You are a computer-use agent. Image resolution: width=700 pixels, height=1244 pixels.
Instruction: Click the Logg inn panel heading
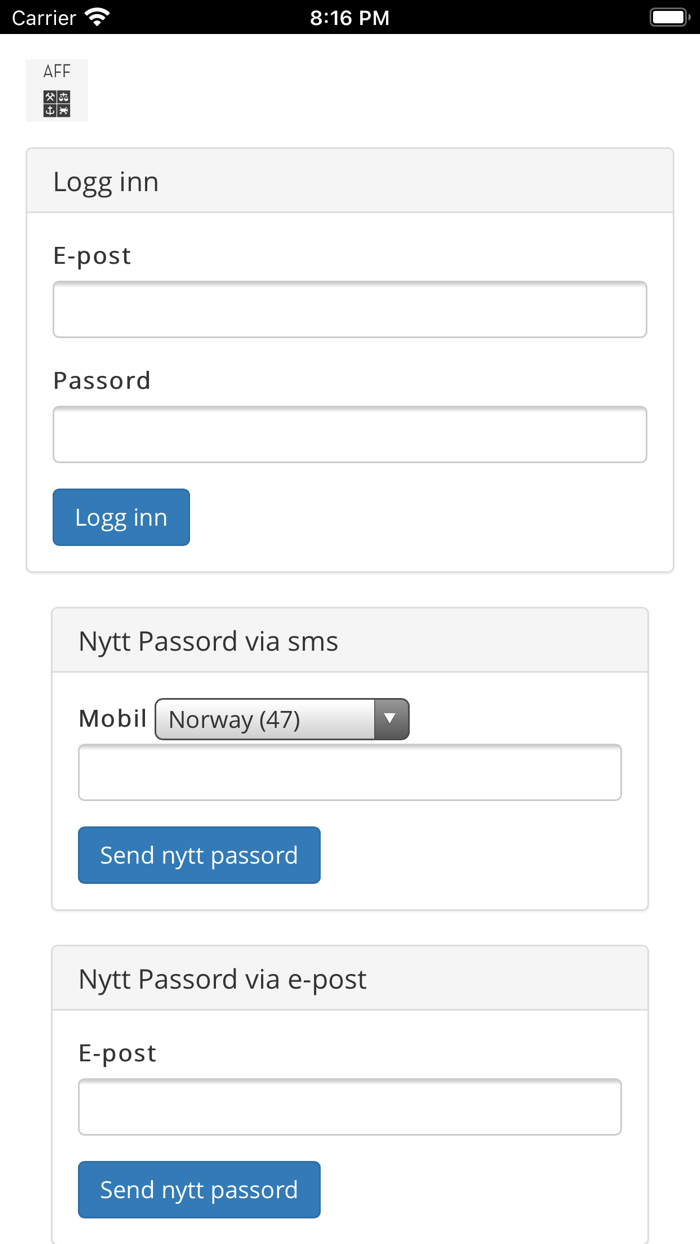pyautogui.click(x=106, y=182)
